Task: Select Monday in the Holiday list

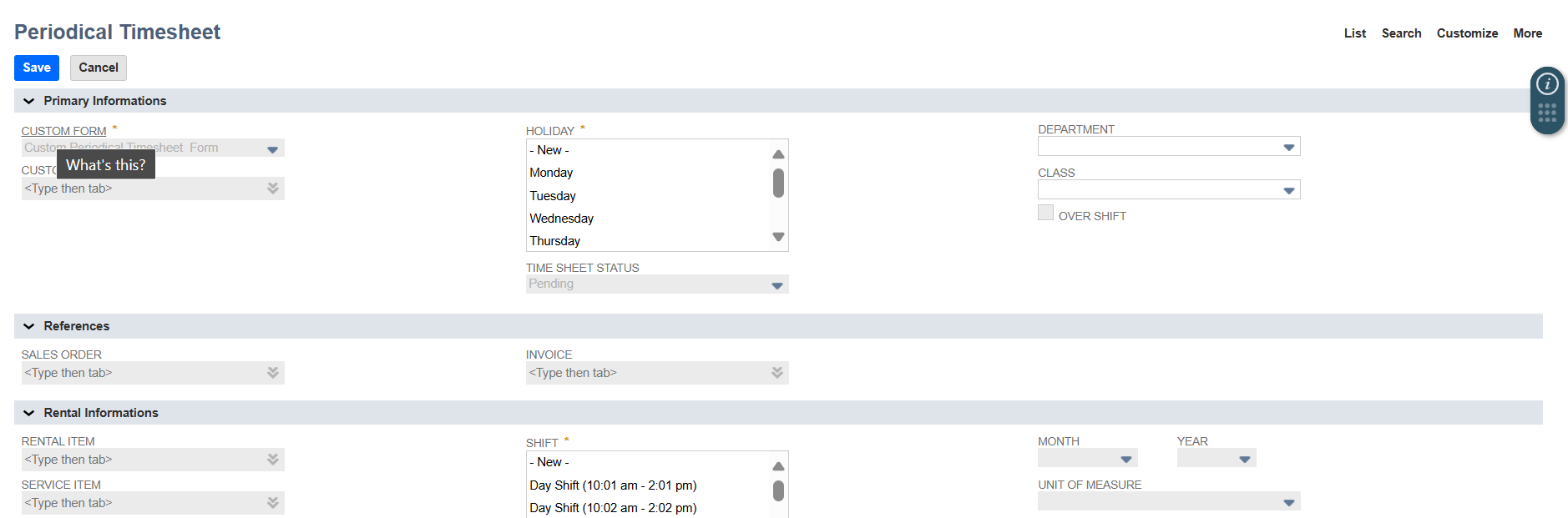Action: point(551,173)
